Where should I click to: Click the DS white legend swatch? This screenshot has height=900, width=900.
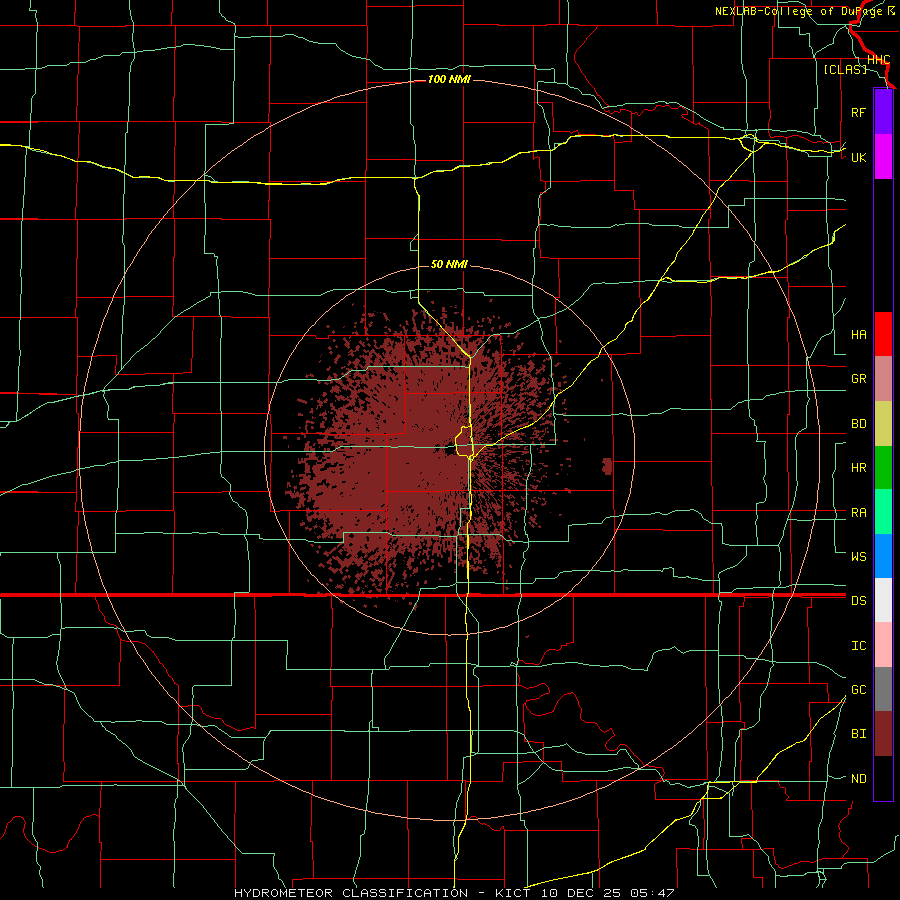[x=883, y=600]
